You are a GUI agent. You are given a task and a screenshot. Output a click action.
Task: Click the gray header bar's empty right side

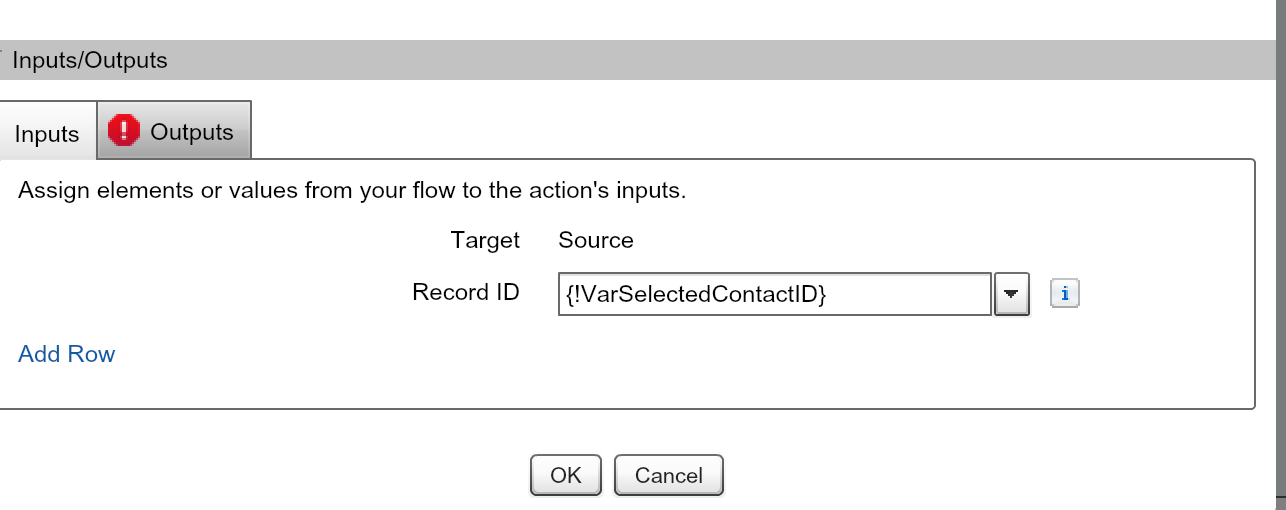point(900,60)
